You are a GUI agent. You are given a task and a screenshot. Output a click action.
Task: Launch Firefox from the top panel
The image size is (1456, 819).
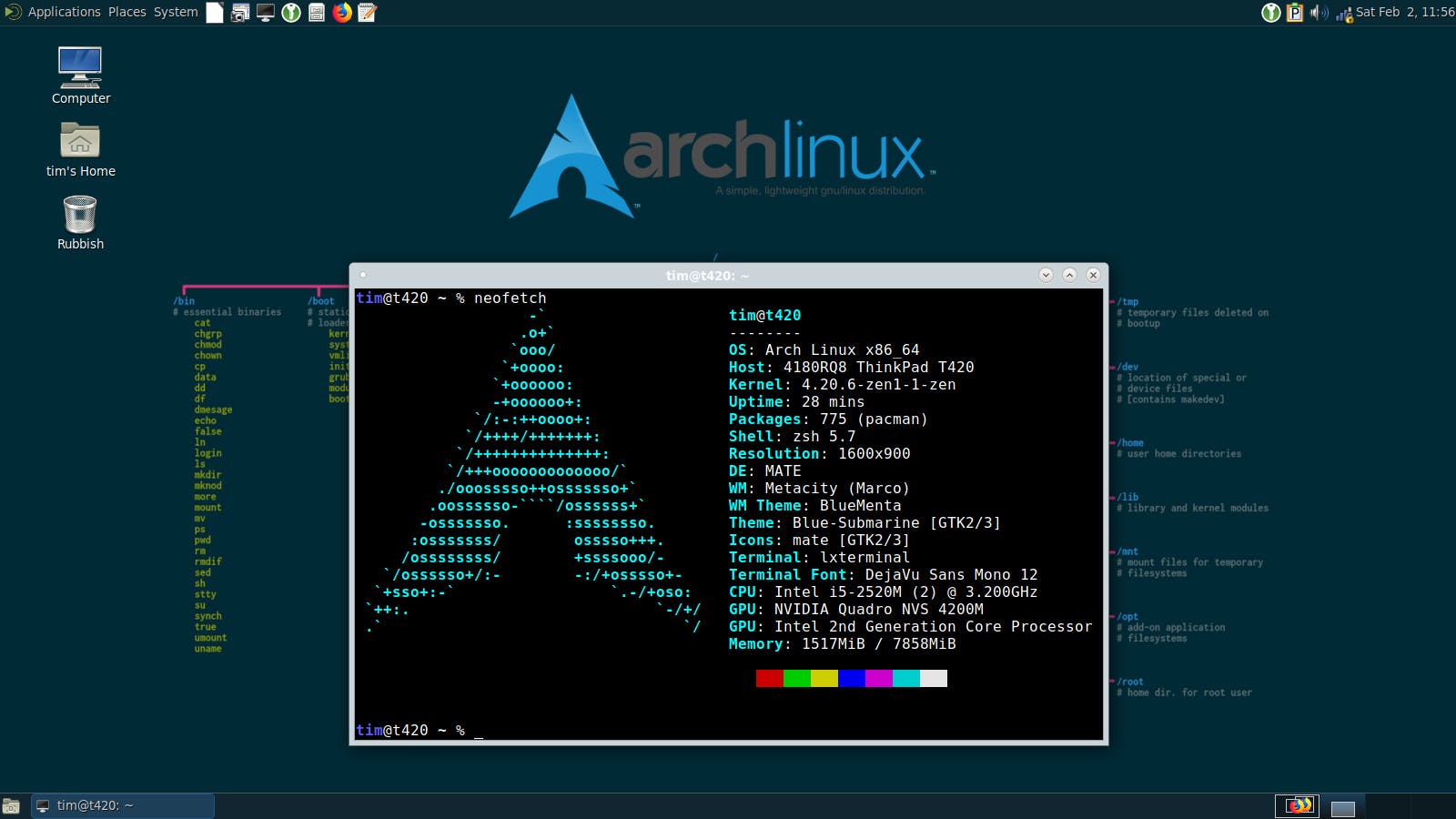tap(342, 12)
